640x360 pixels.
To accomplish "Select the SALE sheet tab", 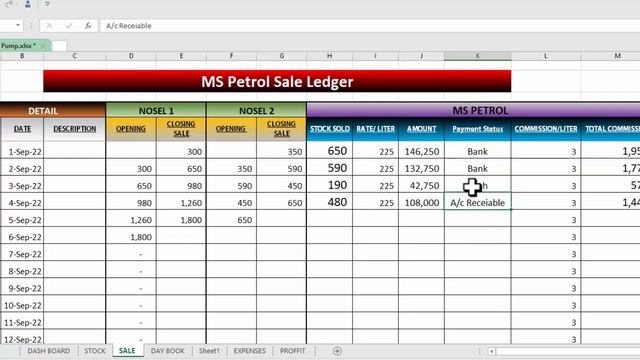I will [127, 351].
